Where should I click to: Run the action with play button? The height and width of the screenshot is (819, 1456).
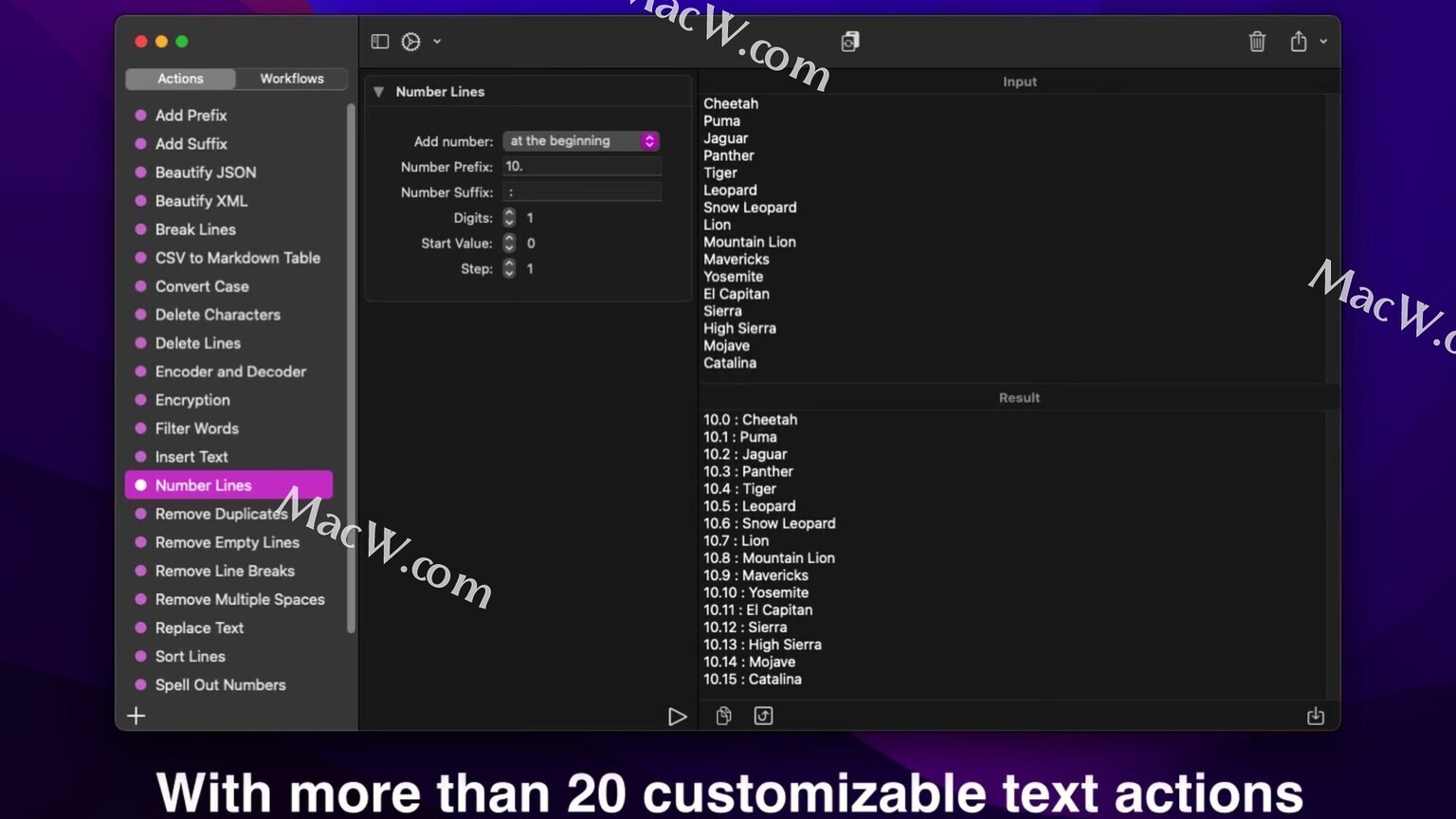point(677,717)
